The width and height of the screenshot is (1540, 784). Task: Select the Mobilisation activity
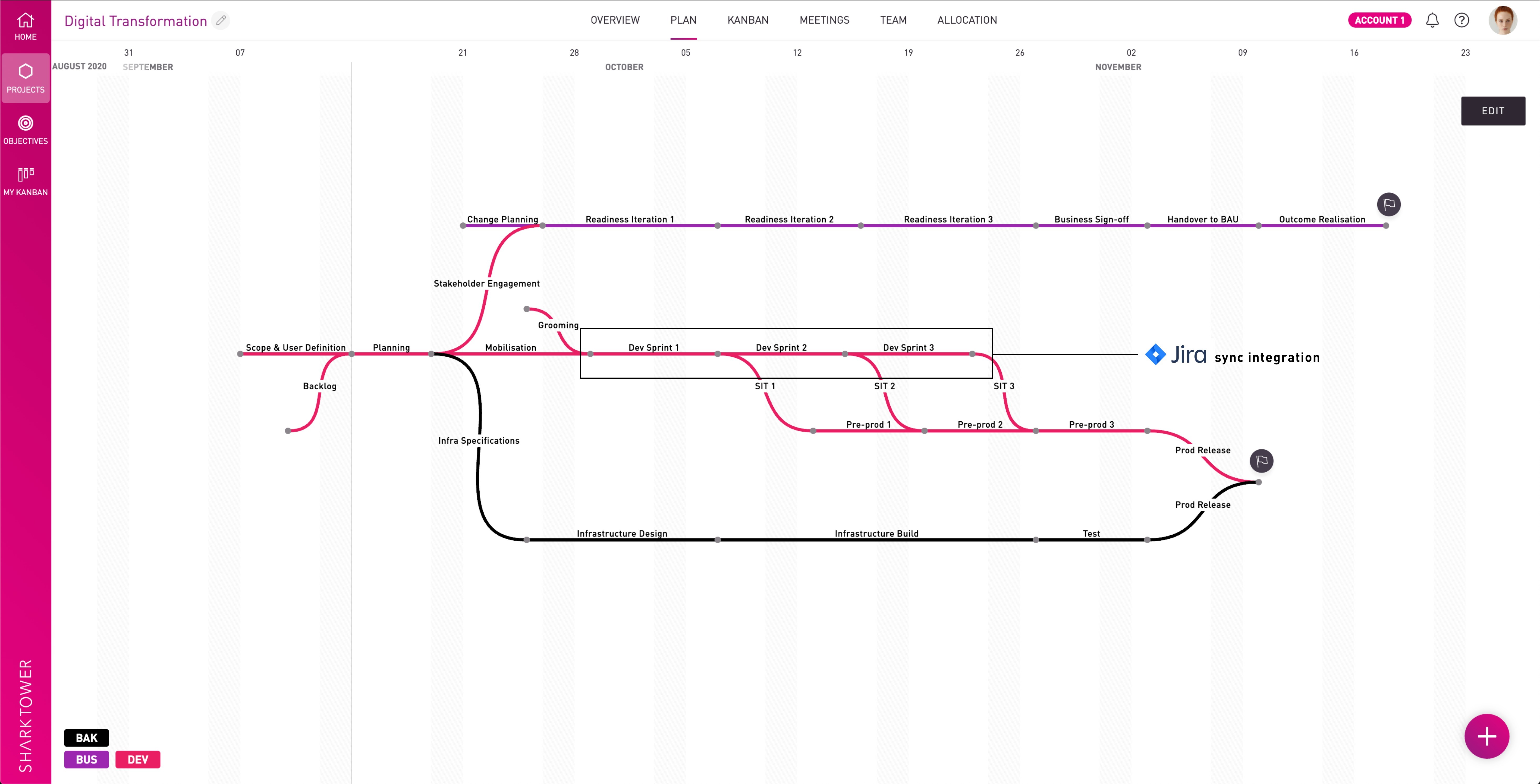click(x=511, y=347)
